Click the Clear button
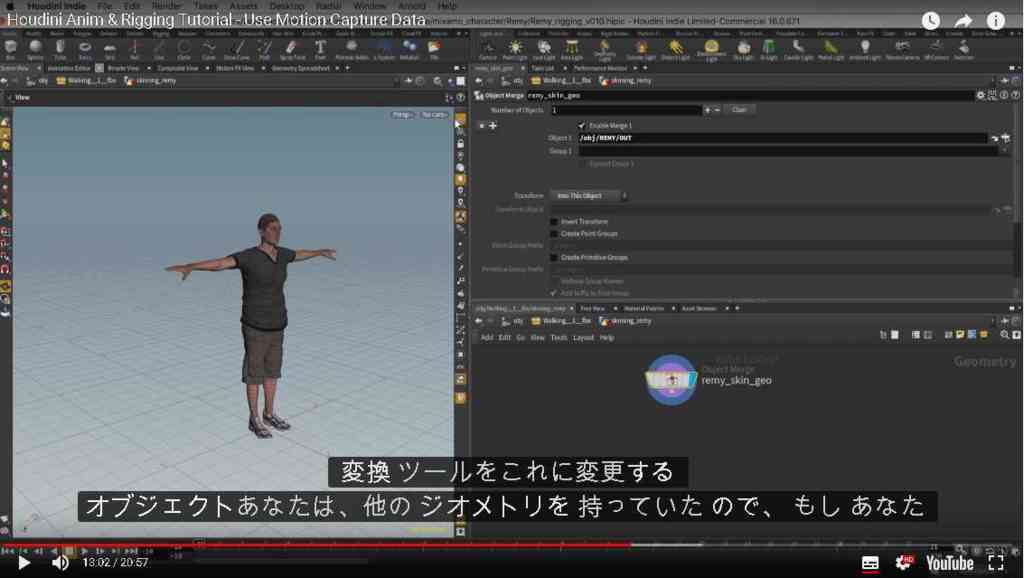Screen dimensions: 1024x578 click(x=739, y=110)
